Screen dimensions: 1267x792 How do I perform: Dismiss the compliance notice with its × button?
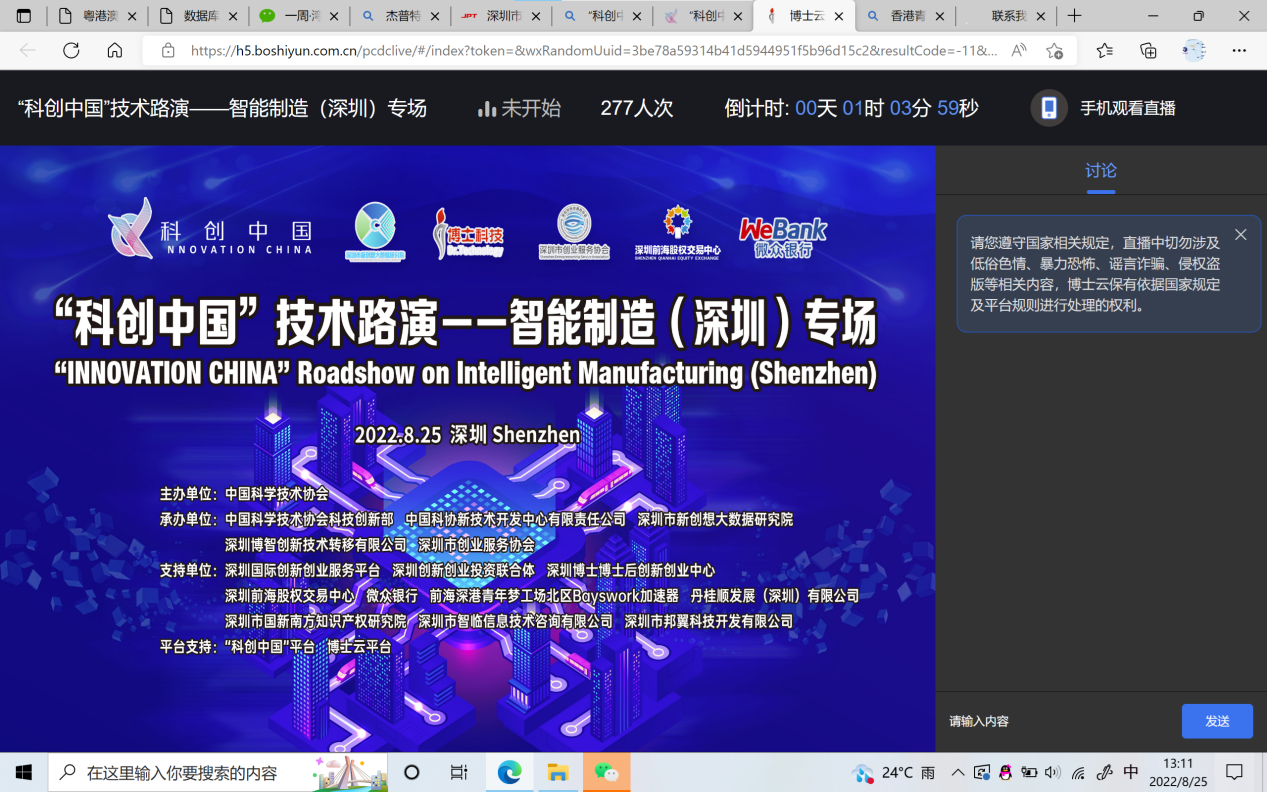1240,234
